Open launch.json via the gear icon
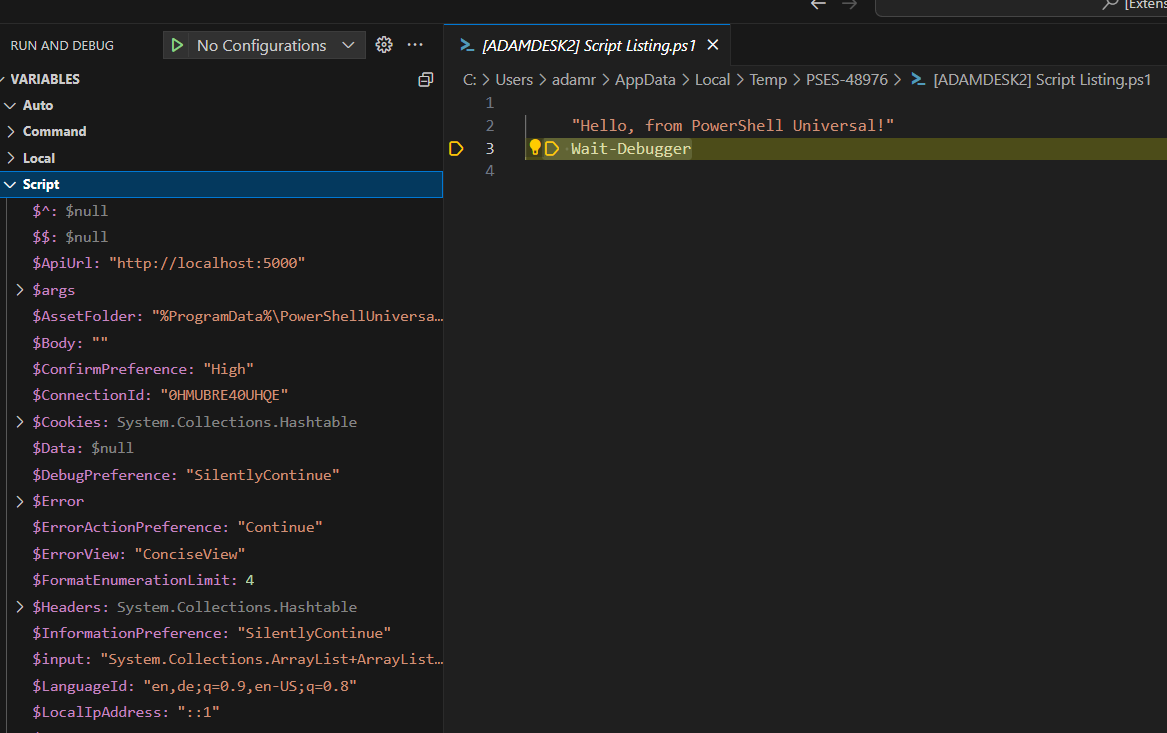 click(384, 45)
